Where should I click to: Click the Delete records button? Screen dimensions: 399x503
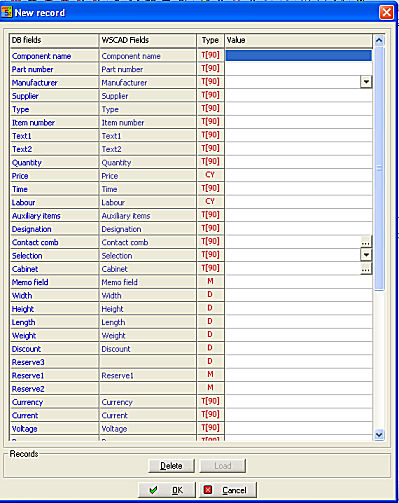point(171,466)
